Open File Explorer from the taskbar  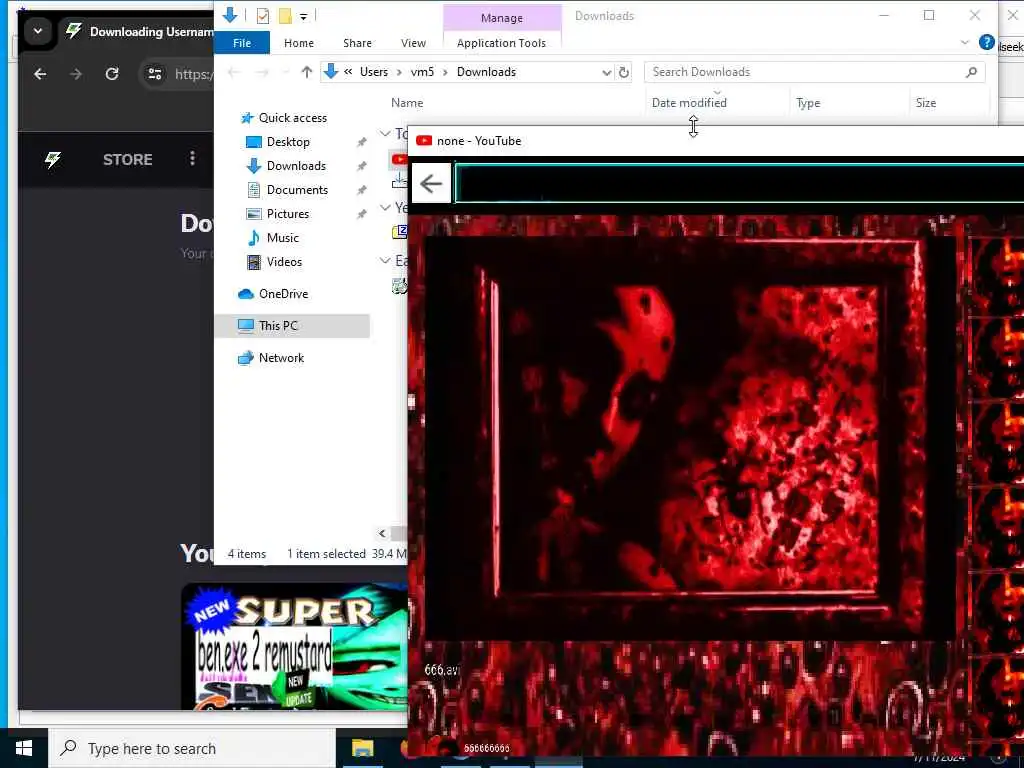pyautogui.click(x=362, y=748)
